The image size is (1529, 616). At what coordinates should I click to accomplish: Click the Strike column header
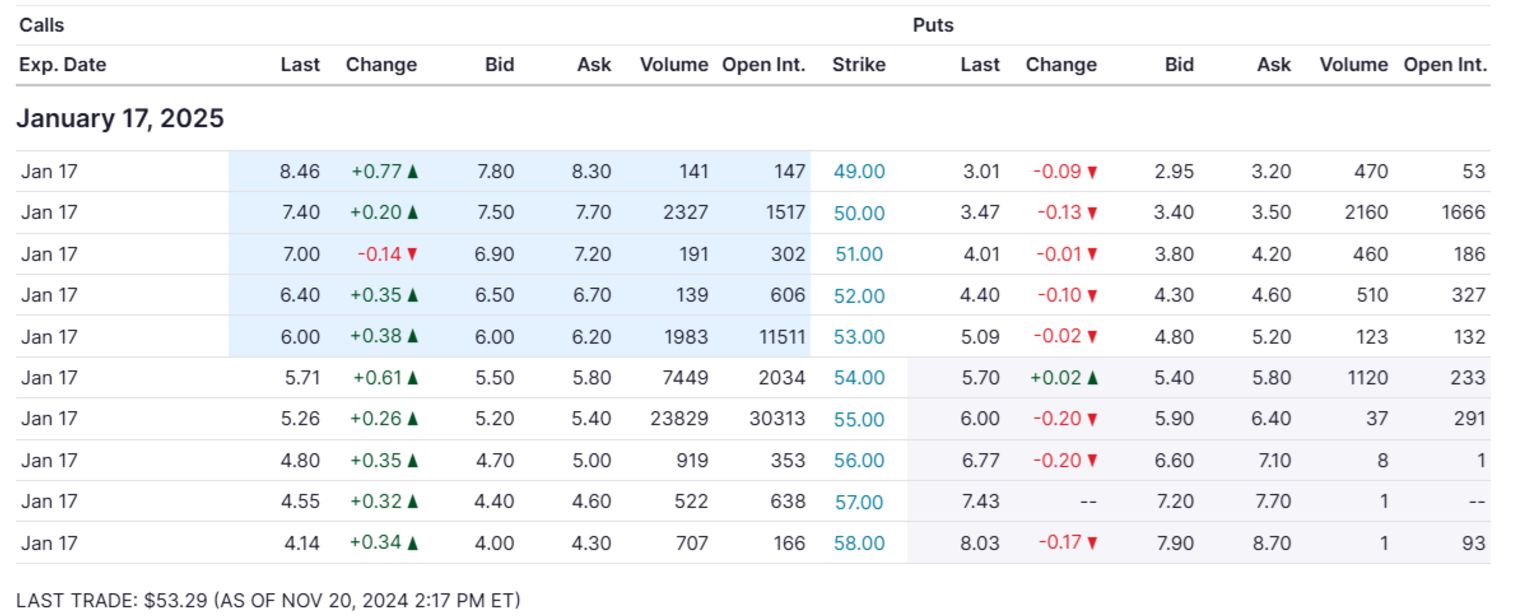859,65
